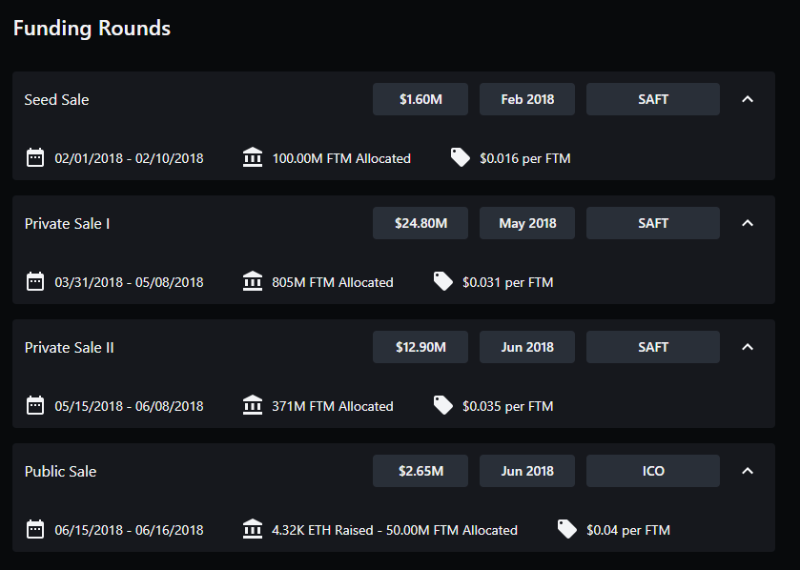The image size is (800, 570).
Task: Click the $24.80M amount badge
Action: point(420,223)
